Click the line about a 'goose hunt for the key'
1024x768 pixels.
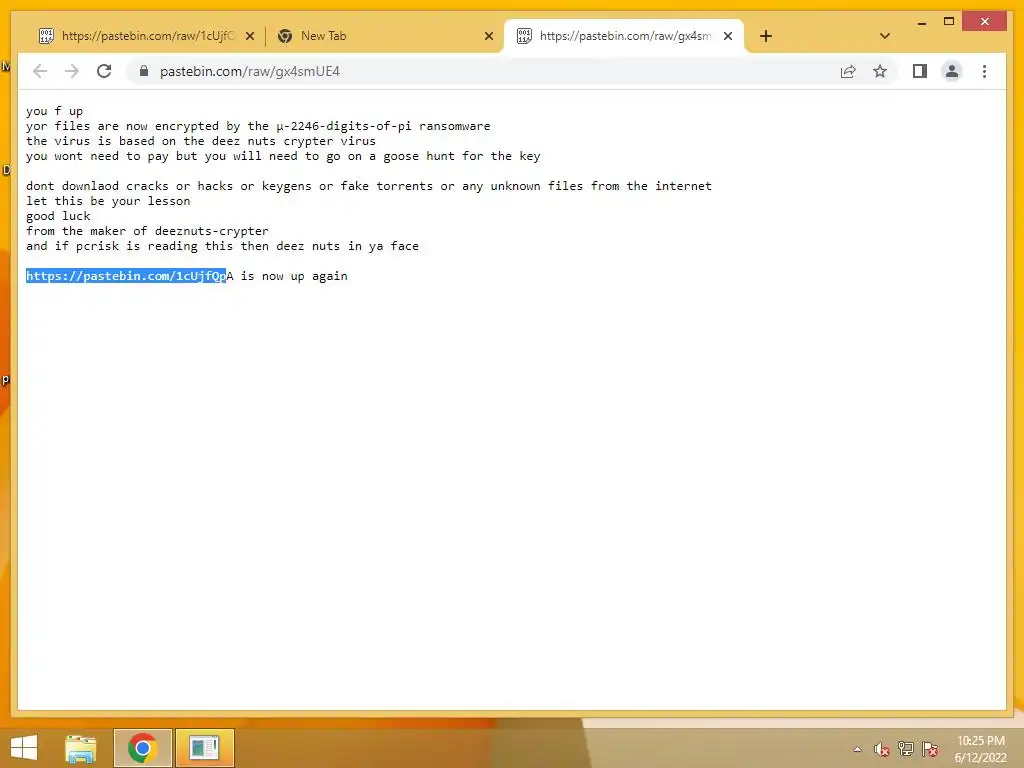283,156
